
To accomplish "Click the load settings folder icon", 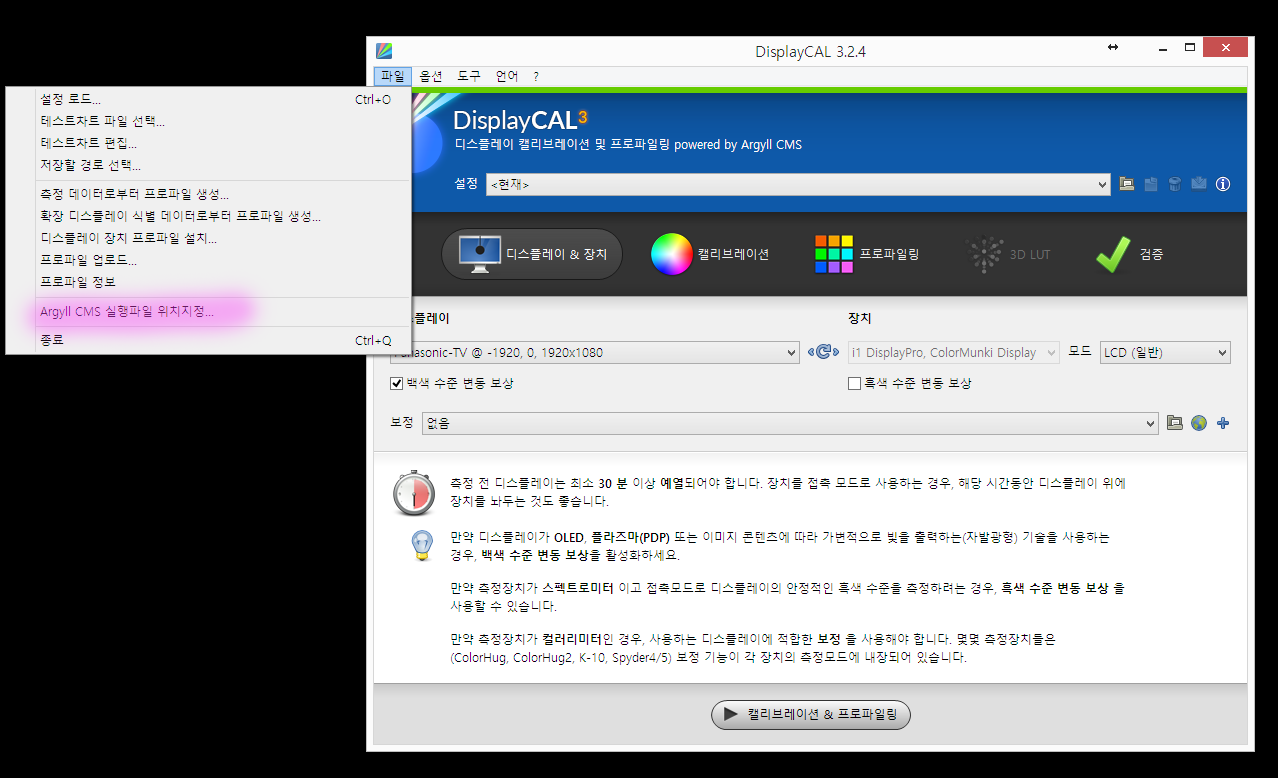I will pos(1127,184).
